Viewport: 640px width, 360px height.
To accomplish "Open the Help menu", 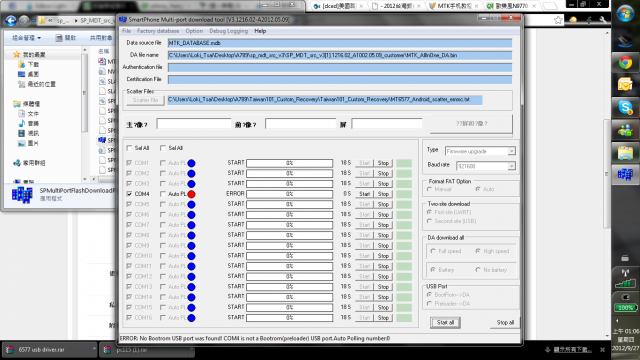I will tap(260, 31).
